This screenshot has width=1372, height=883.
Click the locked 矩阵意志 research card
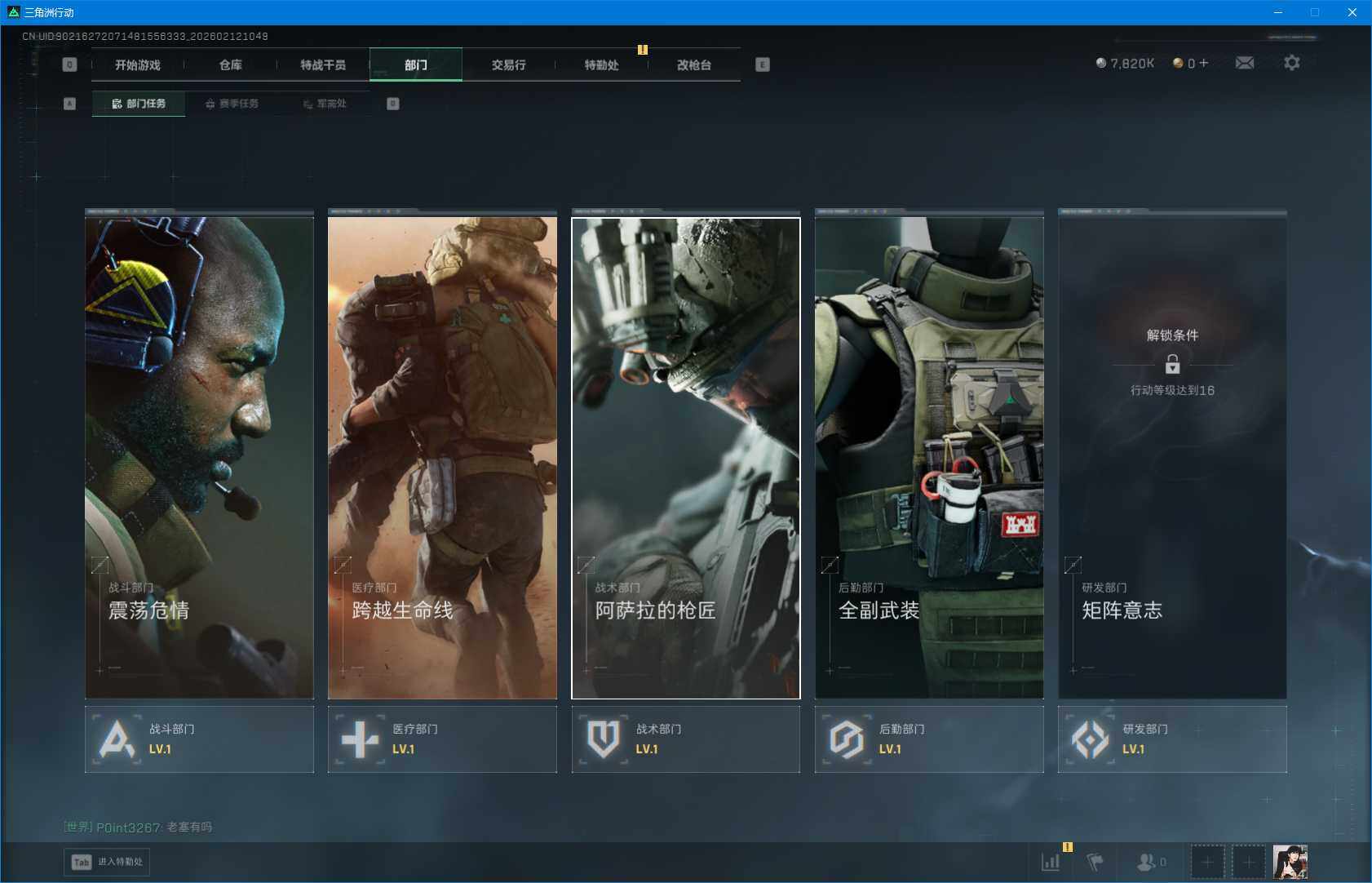(1172, 457)
